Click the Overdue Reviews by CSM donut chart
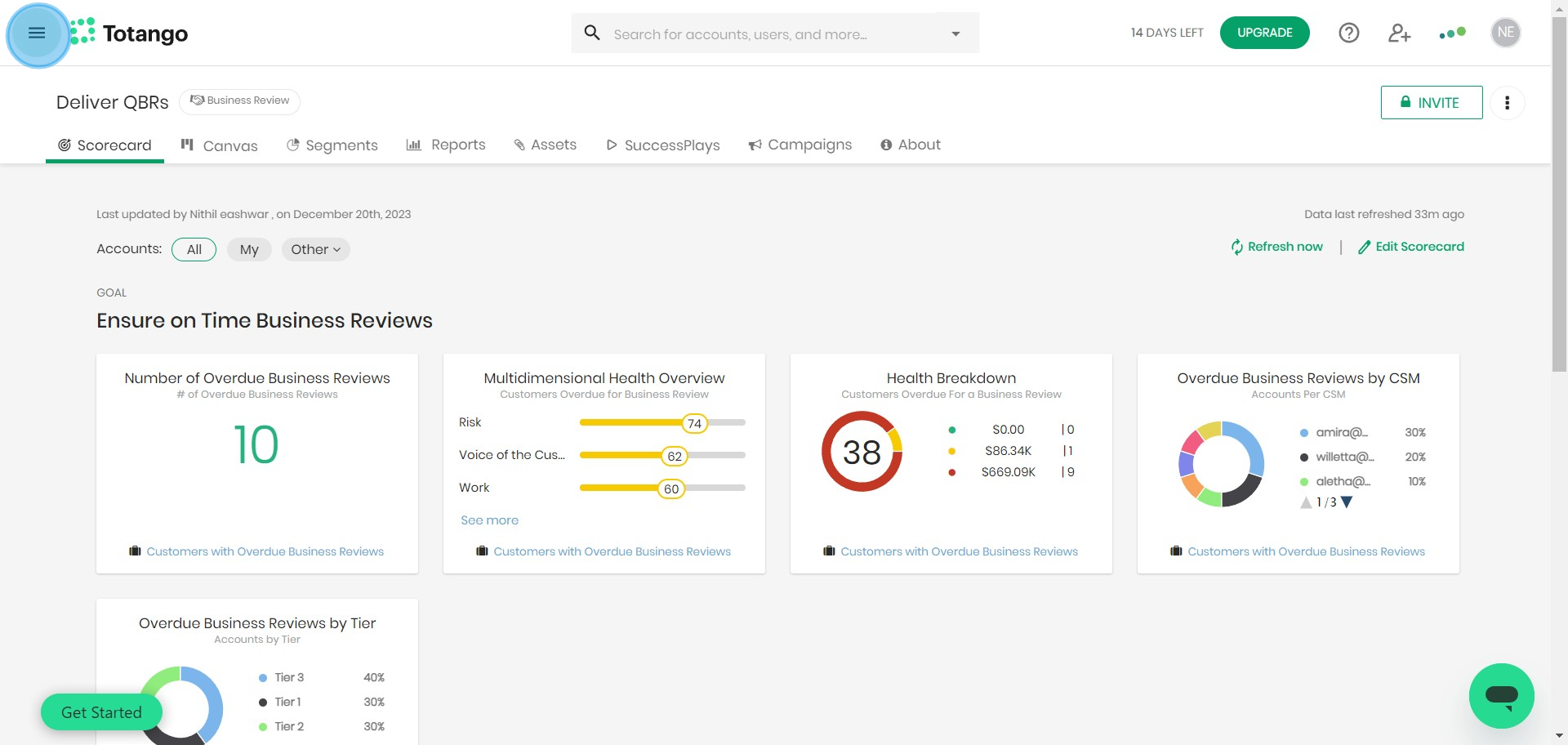1568x745 pixels. tap(1221, 464)
